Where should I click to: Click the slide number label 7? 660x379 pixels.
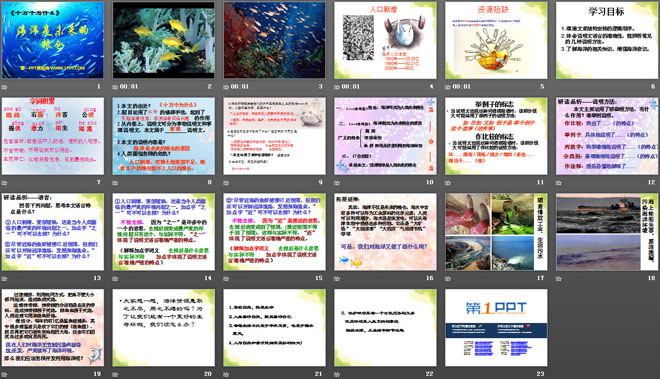pyautogui.click(x=99, y=183)
